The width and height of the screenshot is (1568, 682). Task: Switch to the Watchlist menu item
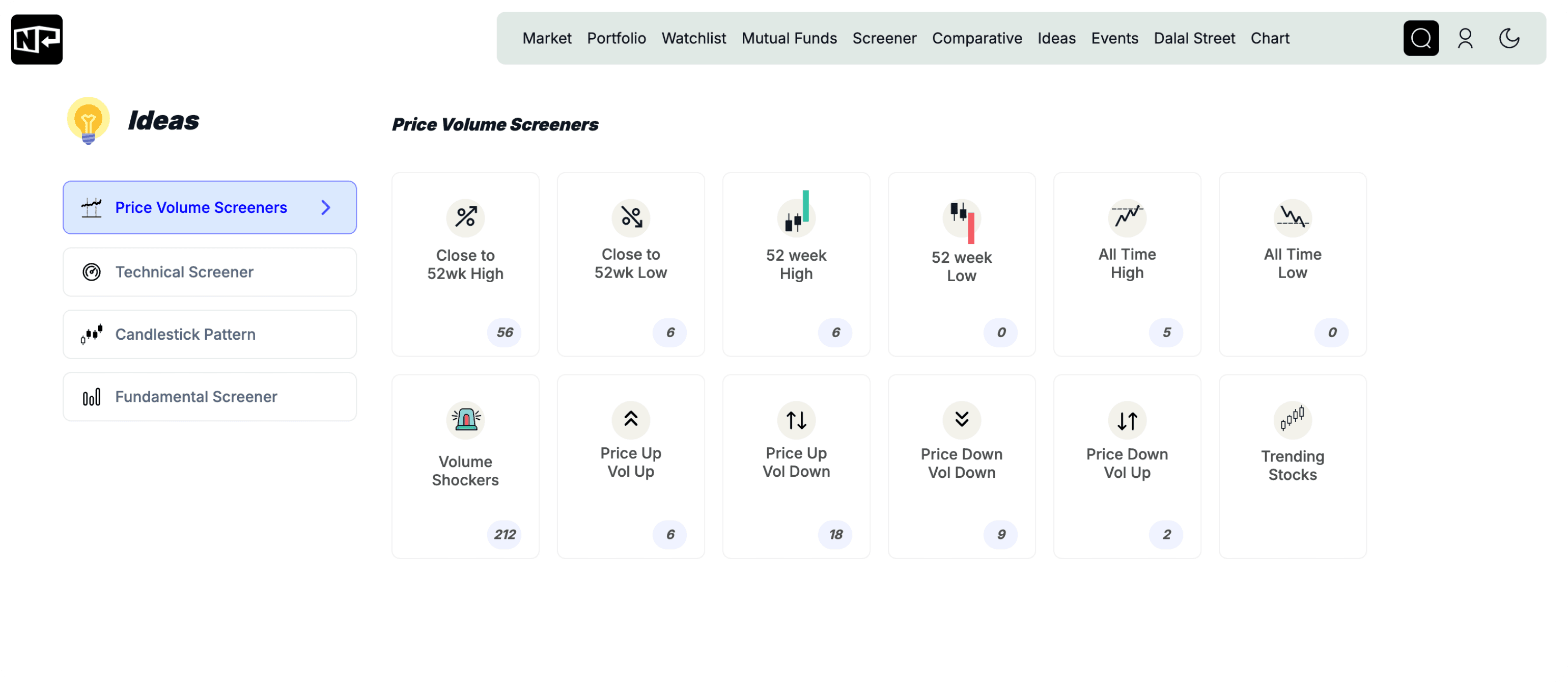[x=693, y=38]
